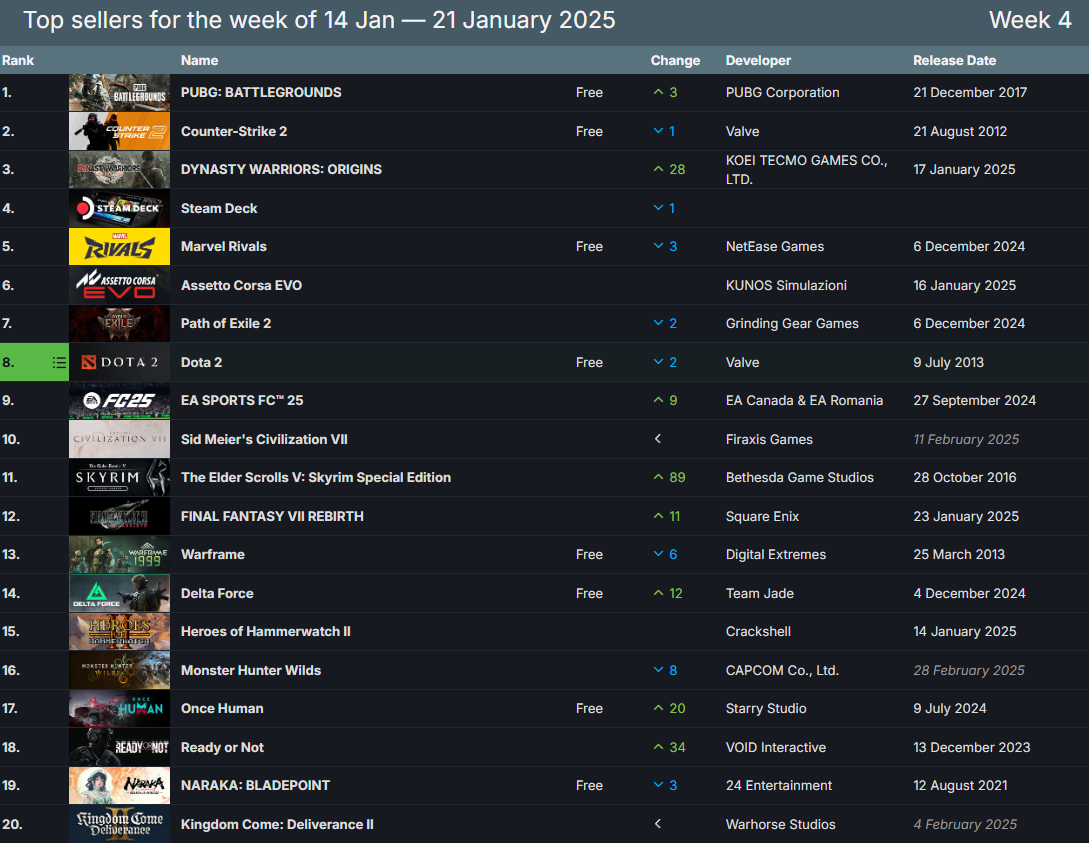
Task: Open the EA SPORTS FC 25 capsule image
Action: (x=119, y=400)
